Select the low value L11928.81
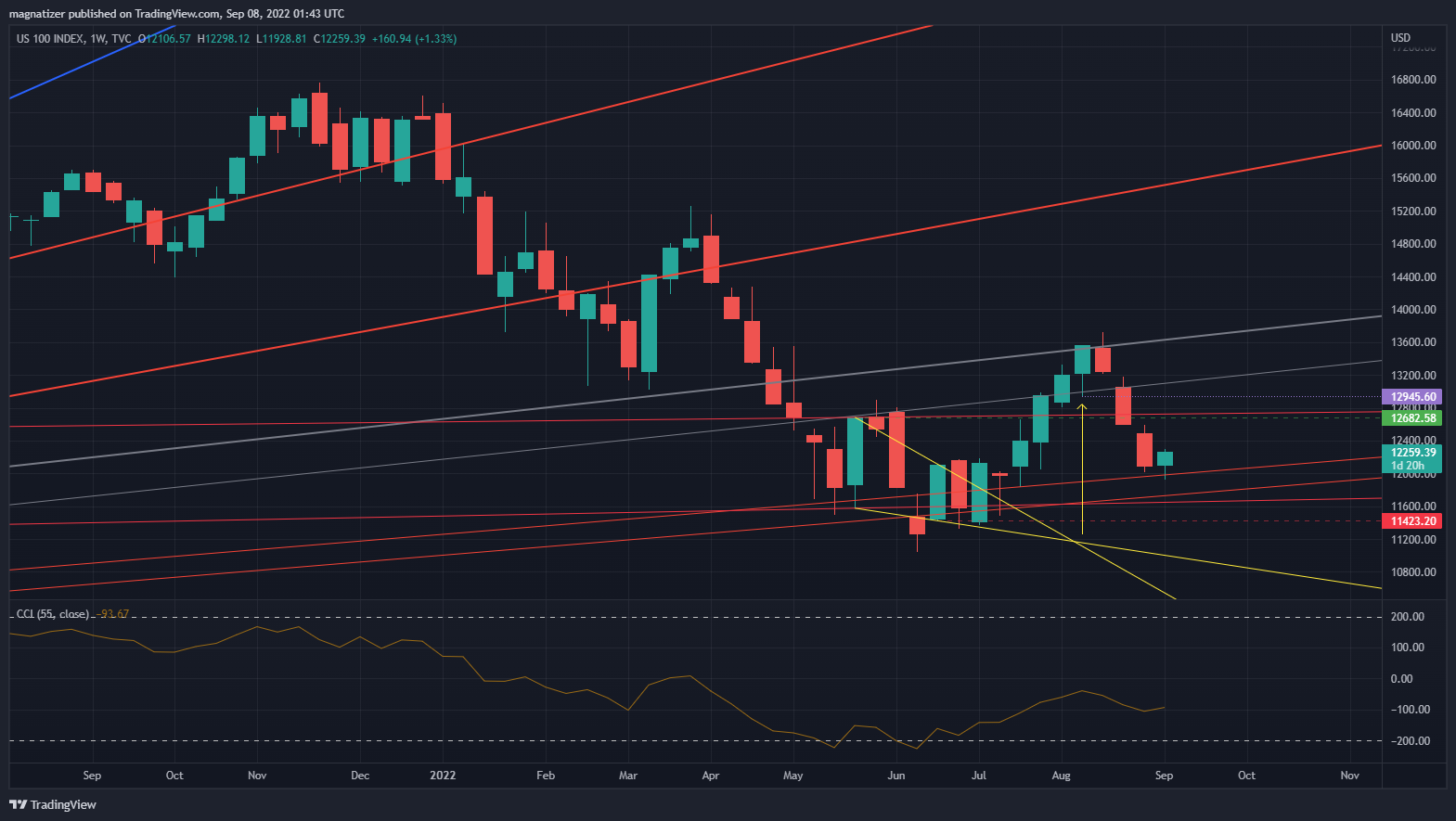The width and height of the screenshot is (1456, 821). point(281,39)
